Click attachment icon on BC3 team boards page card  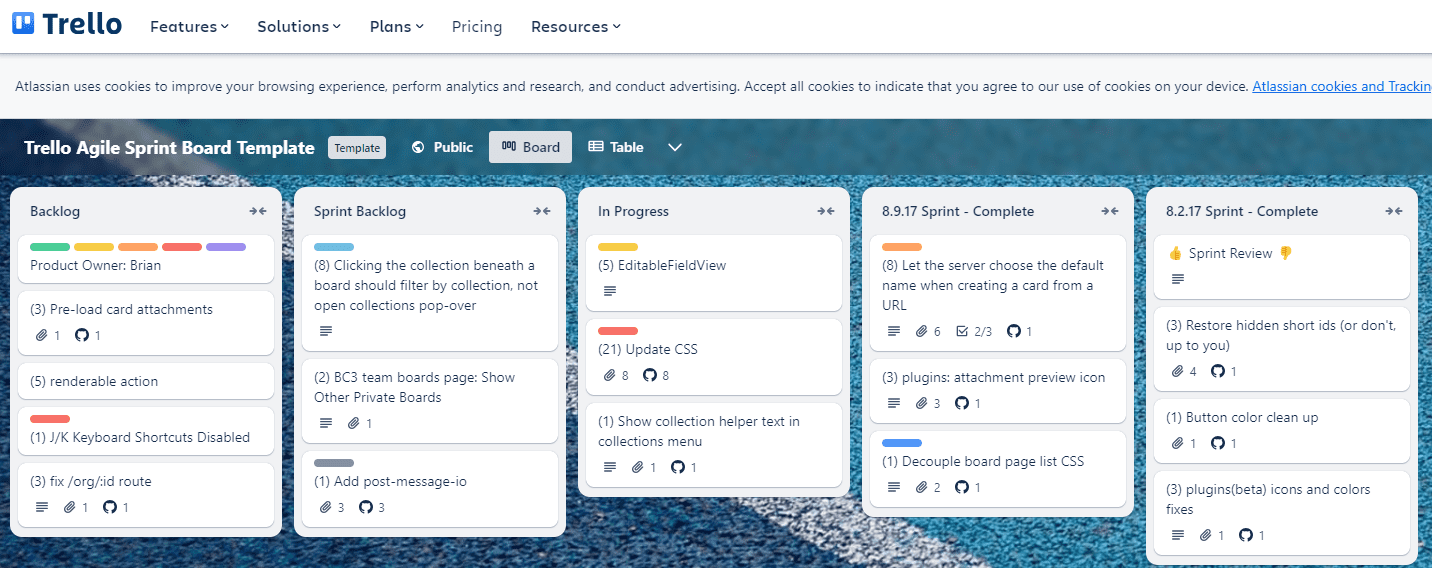pyautogui.click(x=354, y=423)
